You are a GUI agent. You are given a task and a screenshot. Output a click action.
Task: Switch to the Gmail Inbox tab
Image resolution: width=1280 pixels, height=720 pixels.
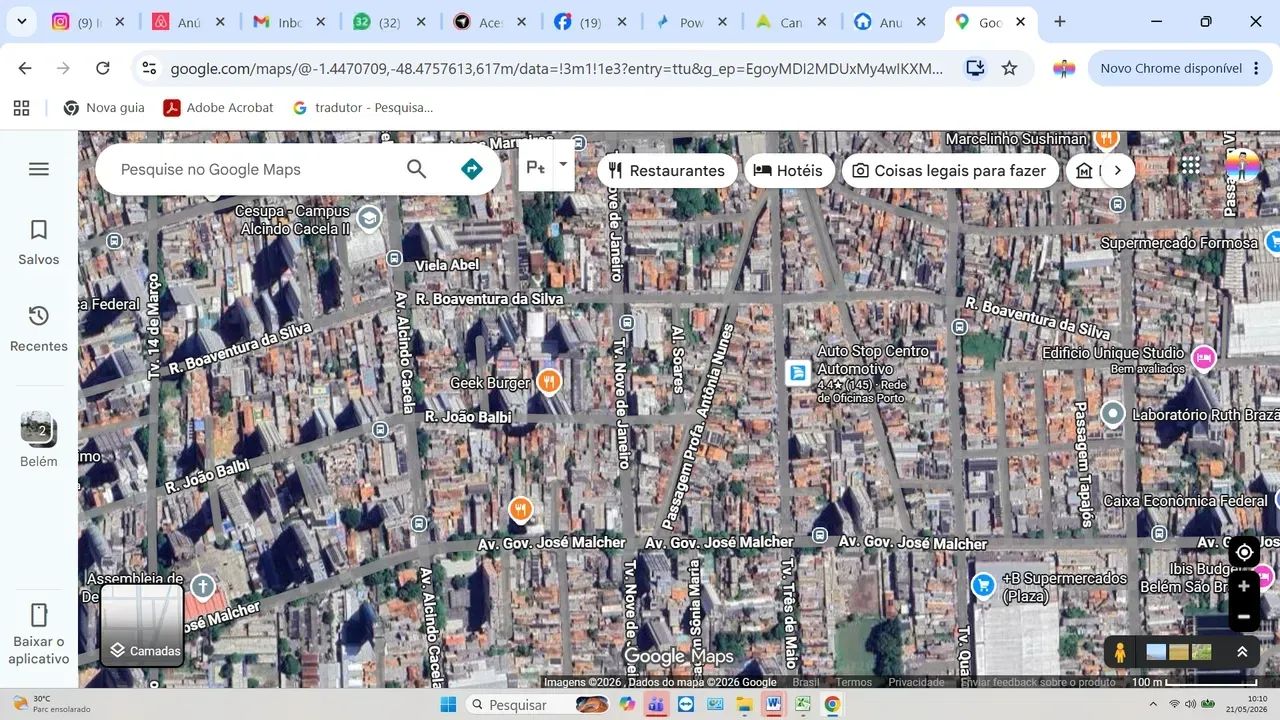click(x=288, y=22)
